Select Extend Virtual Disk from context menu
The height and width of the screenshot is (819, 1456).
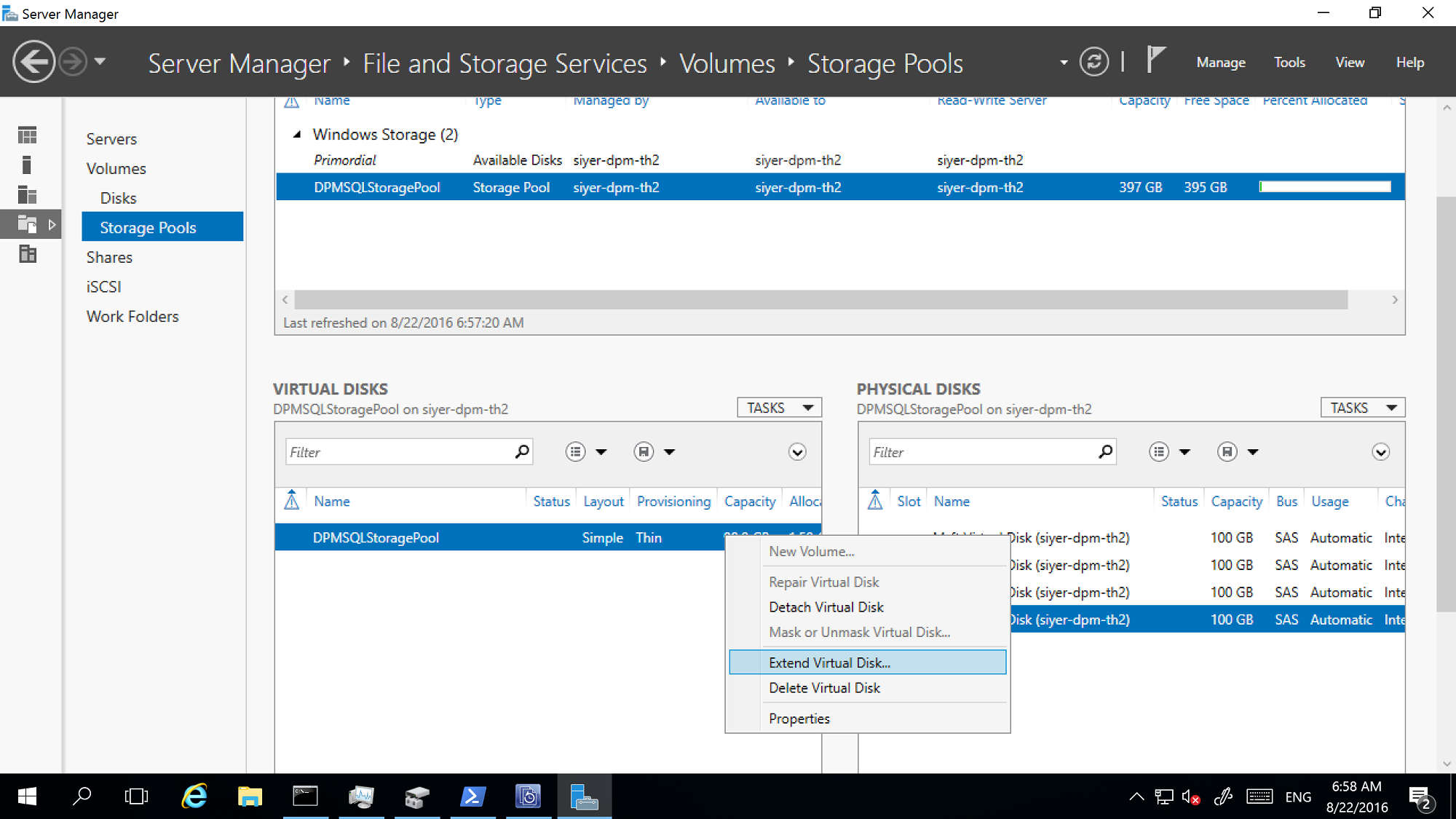[x=828, y=662]
